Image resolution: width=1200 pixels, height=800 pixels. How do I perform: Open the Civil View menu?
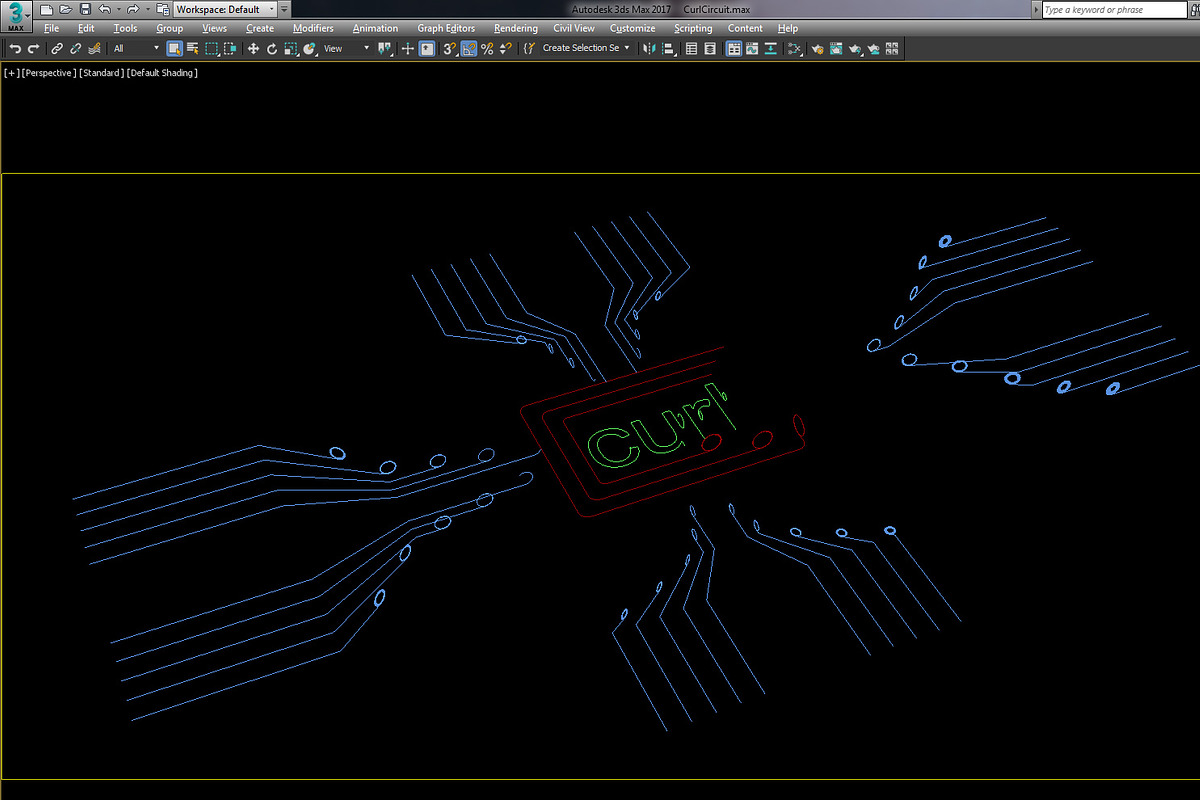coord(574,28)
